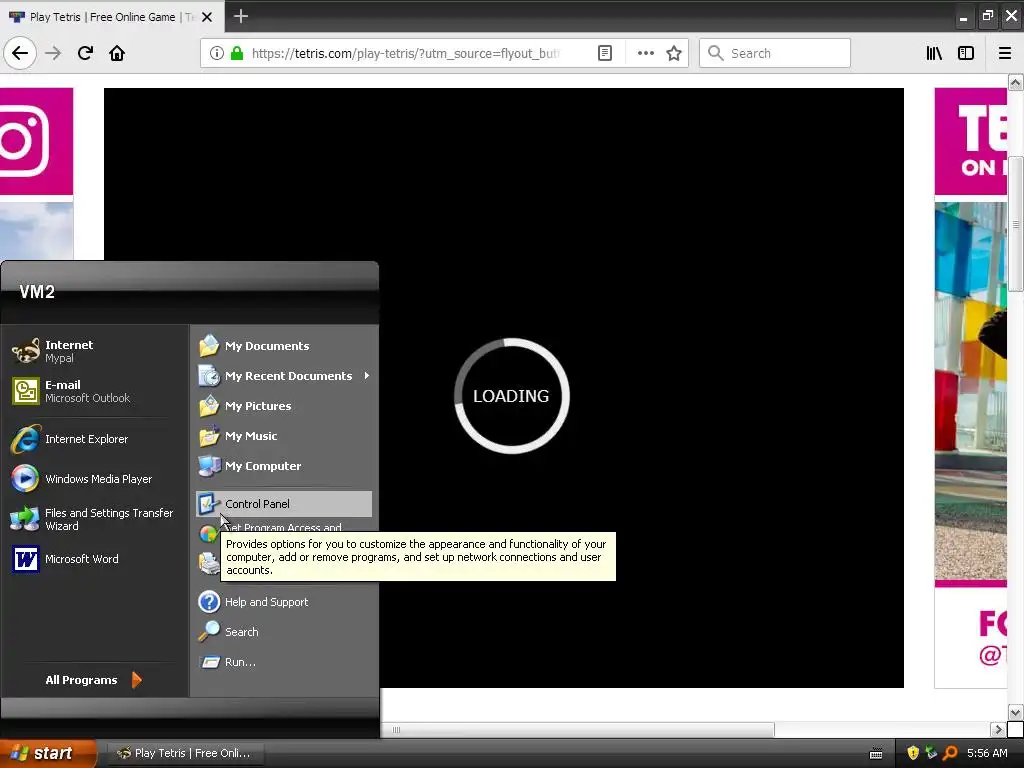Go back with the browser back arrow

tap(20, 53)
